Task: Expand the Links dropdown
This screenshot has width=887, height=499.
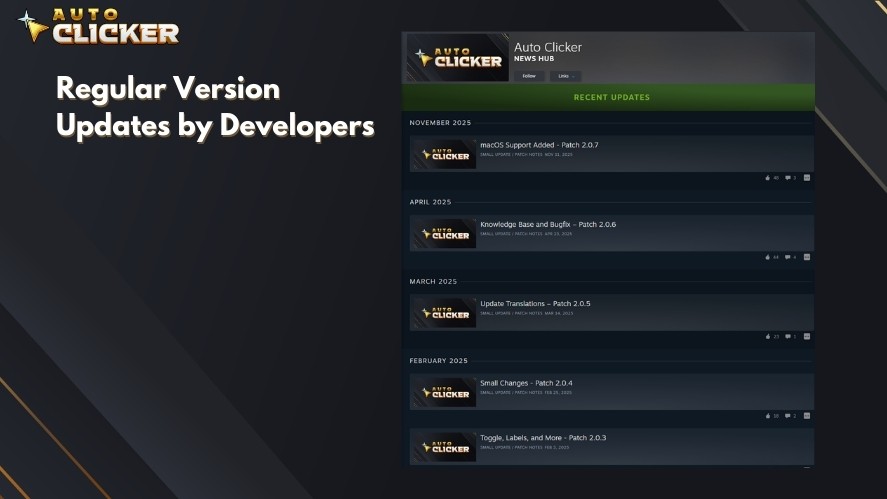Action: pos(565,76)
